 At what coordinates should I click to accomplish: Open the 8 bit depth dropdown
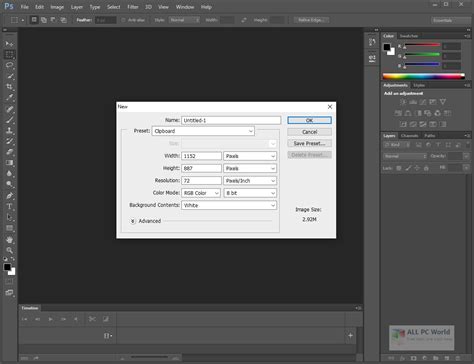tap(250, 193)
